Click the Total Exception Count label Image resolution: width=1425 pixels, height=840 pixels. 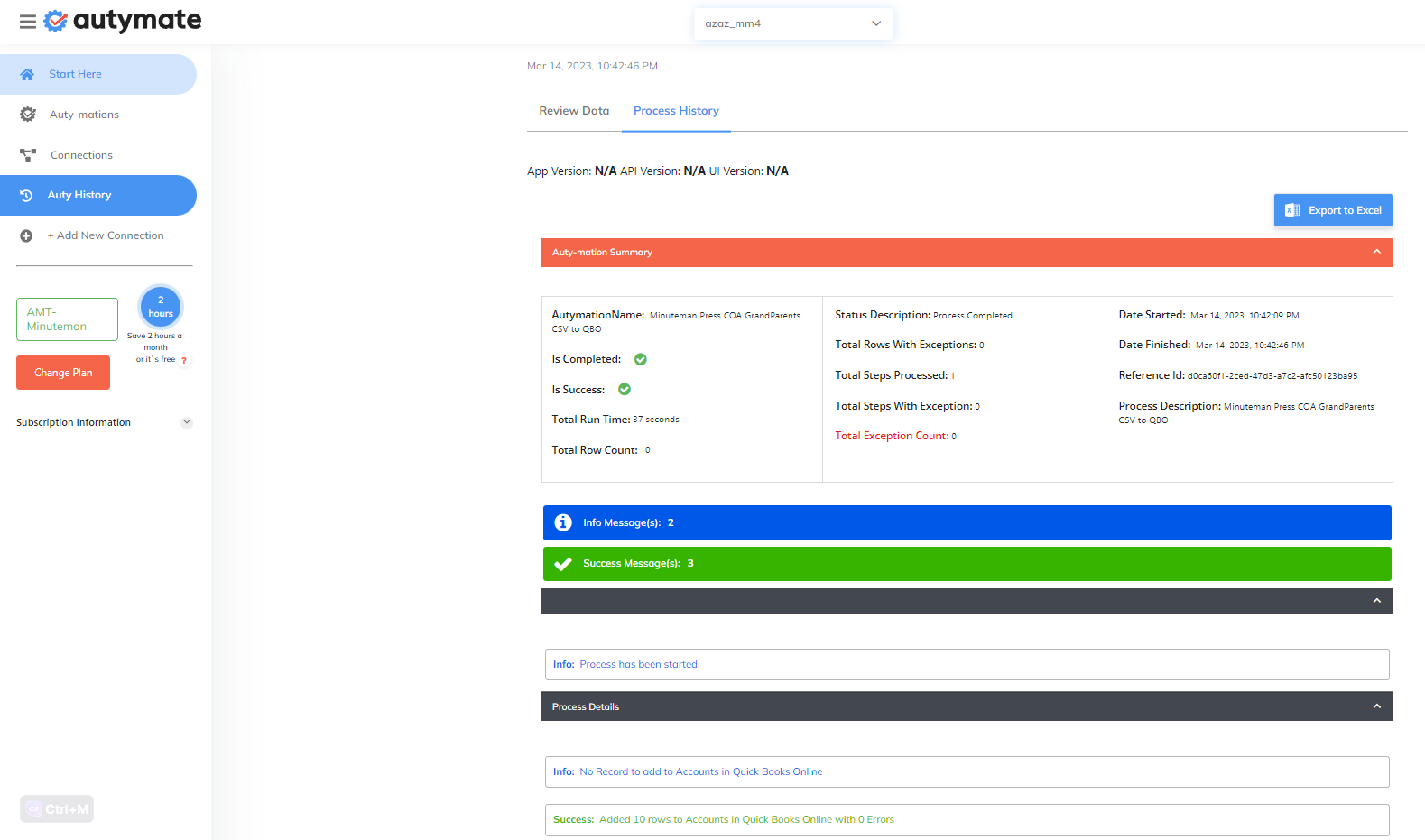(892, 436)
